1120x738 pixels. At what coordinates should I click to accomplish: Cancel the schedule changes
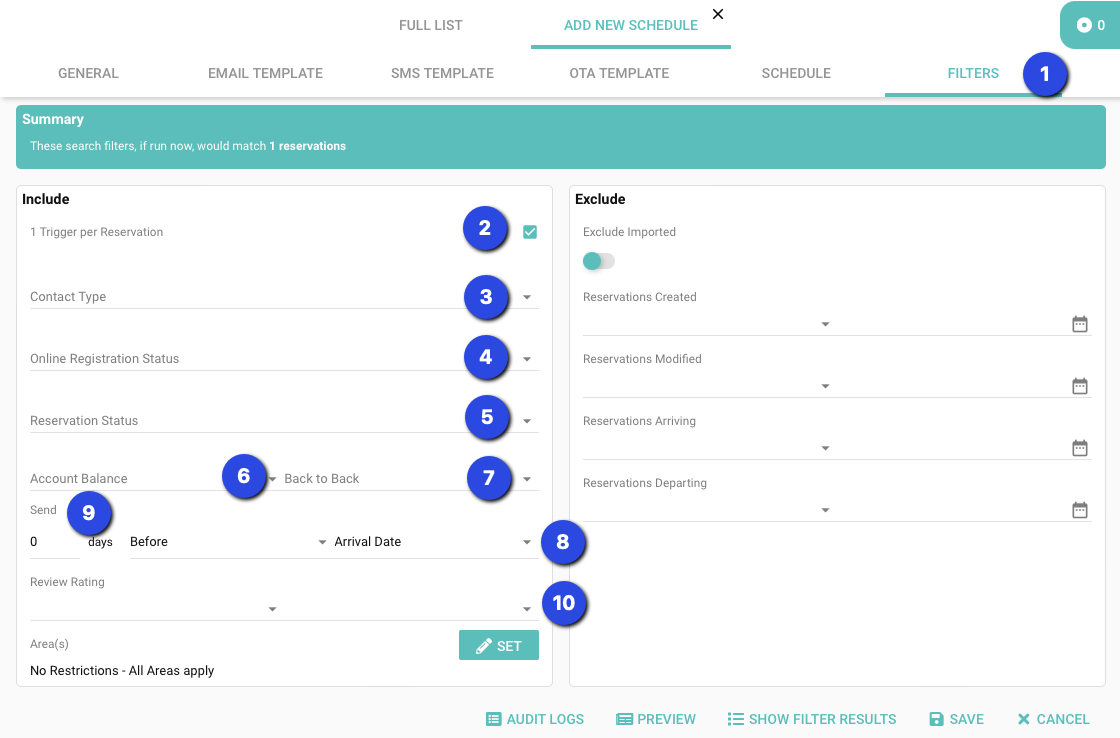coord(1053,719)
